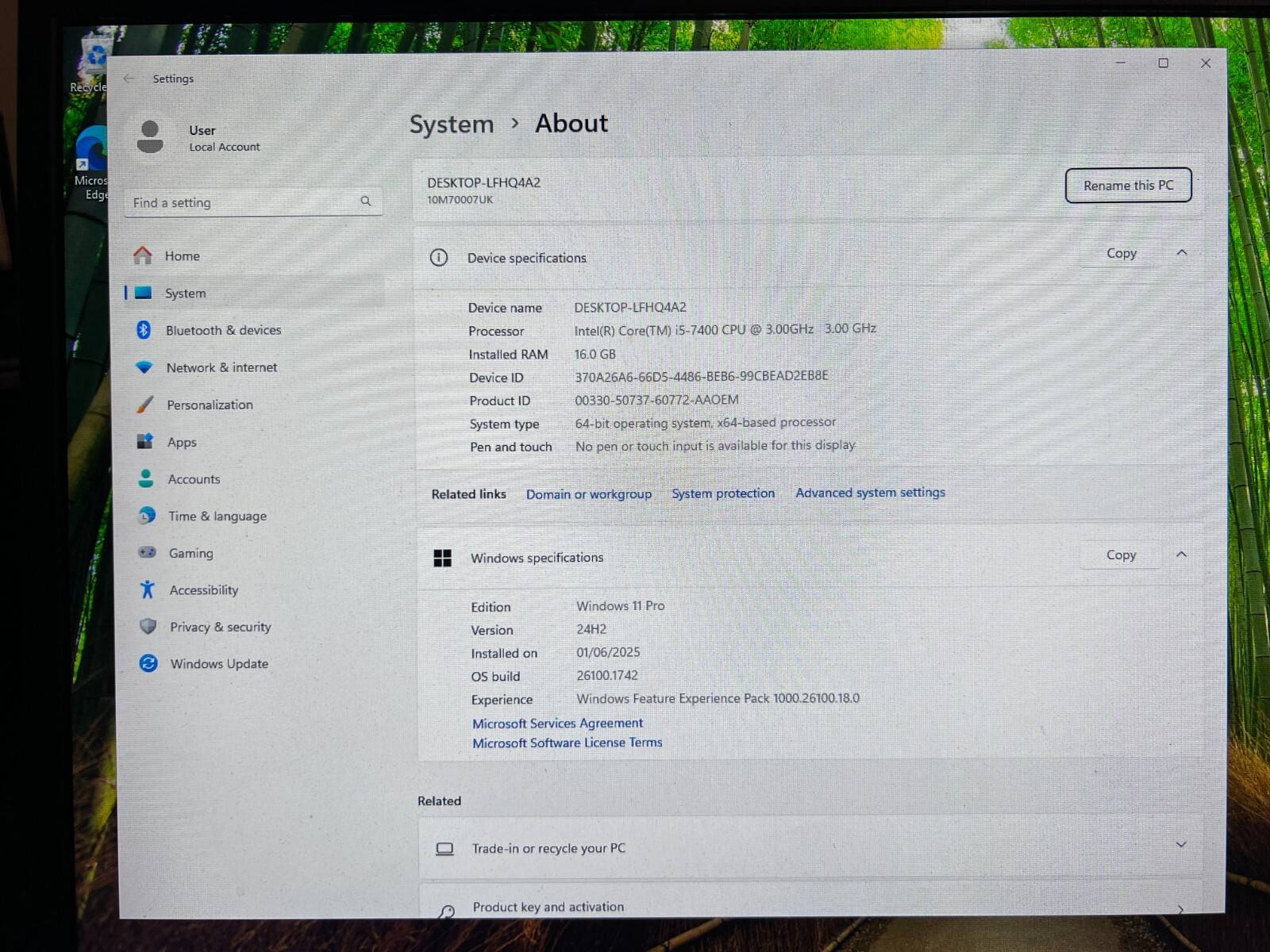1270x952 pixels.
Task: Go to Apps settings
Action: point(182,442)
